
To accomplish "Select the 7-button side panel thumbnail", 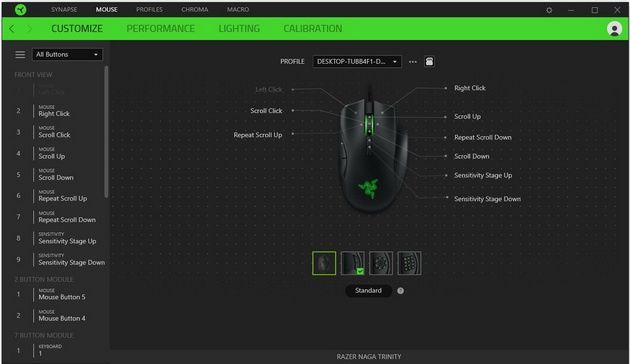I will point(381,263).
